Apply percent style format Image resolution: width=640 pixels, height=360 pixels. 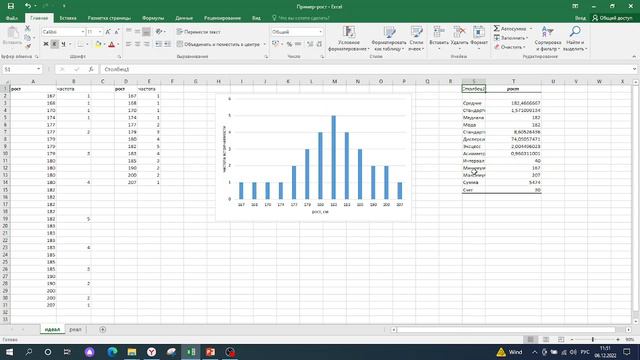[289, 44]
